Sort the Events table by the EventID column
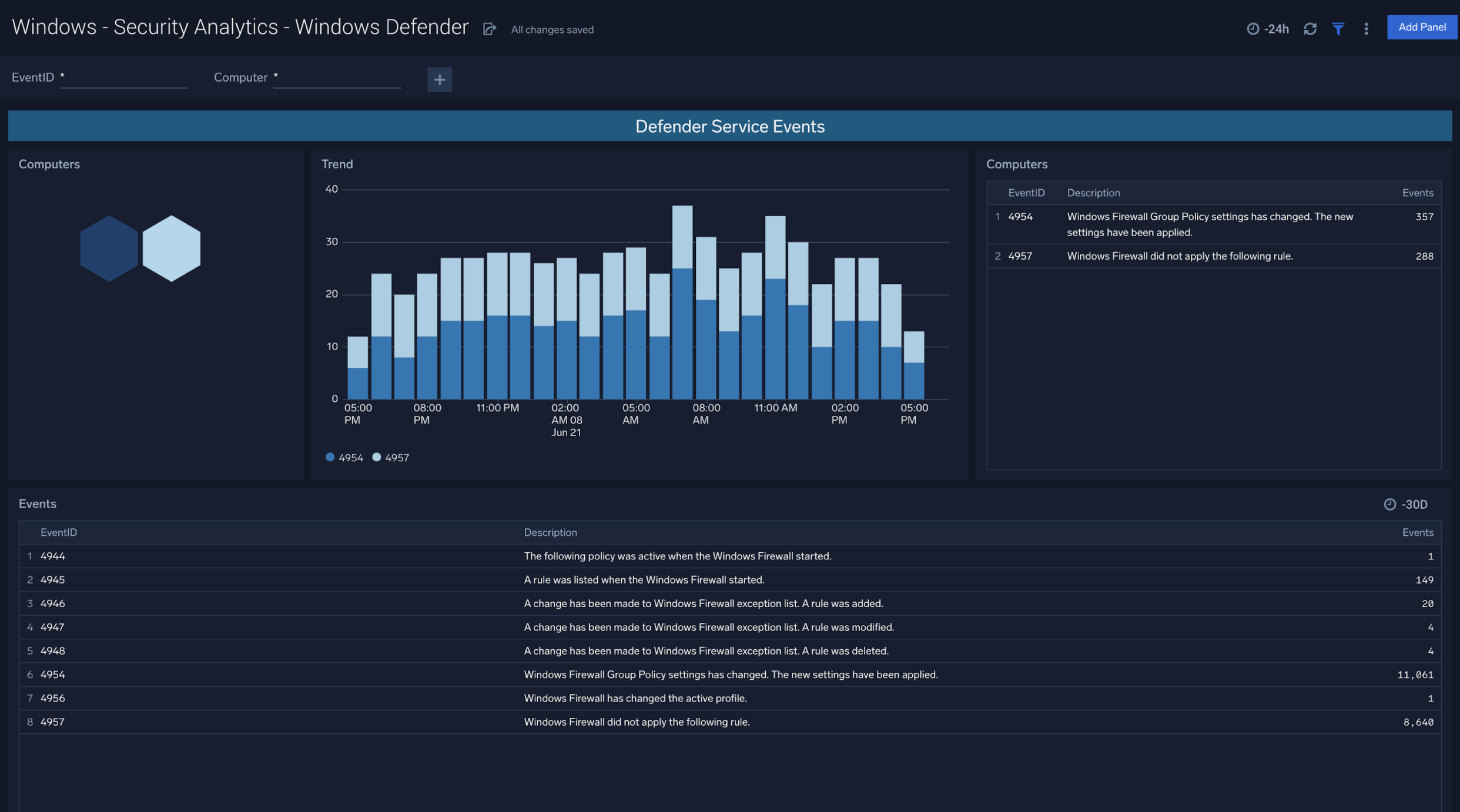This screenshot has height=812, width=1460. [59, 532]
